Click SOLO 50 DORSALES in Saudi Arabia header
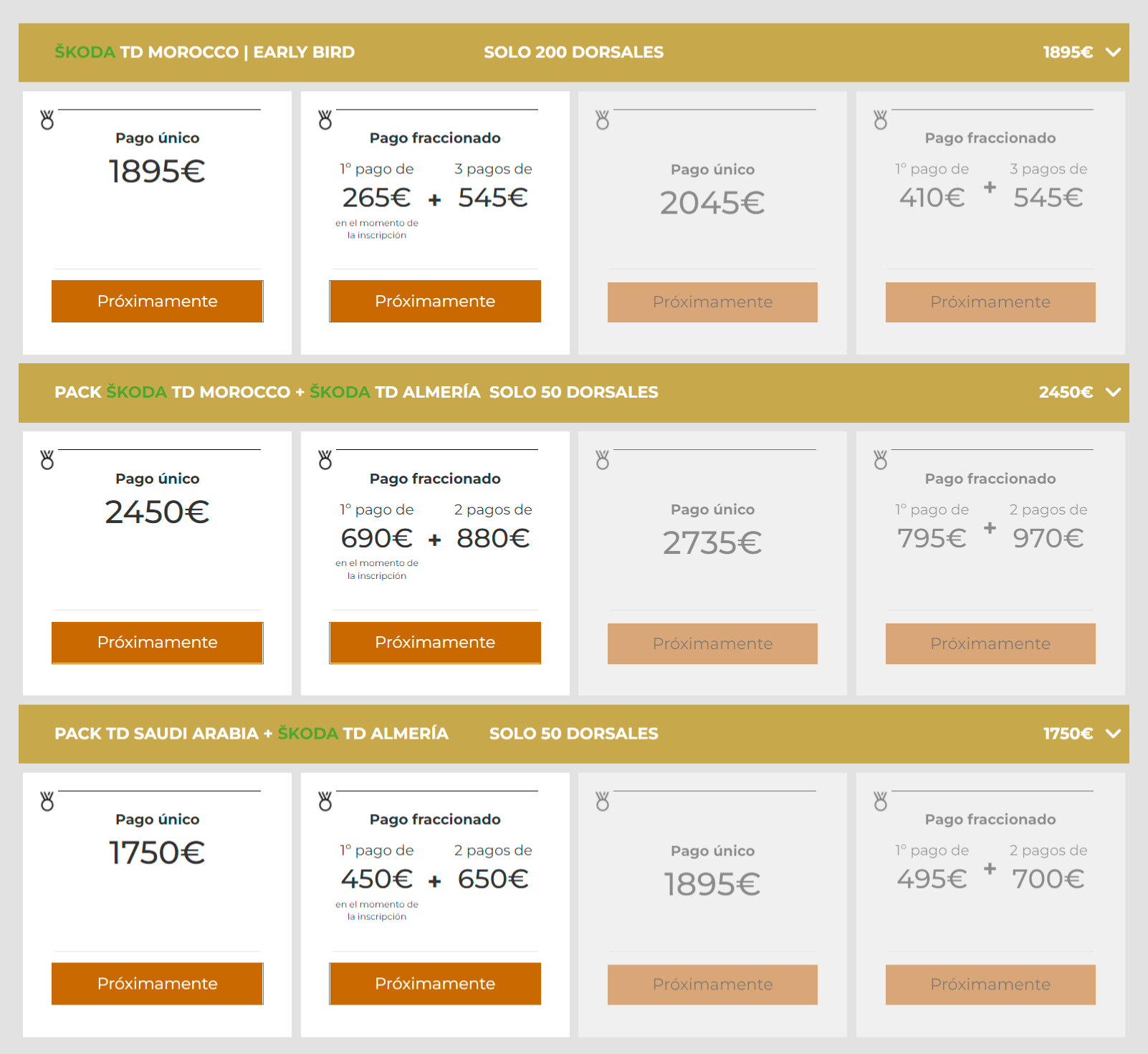The width and height of the screenshot is (1148, 1054). coord(573,734)
